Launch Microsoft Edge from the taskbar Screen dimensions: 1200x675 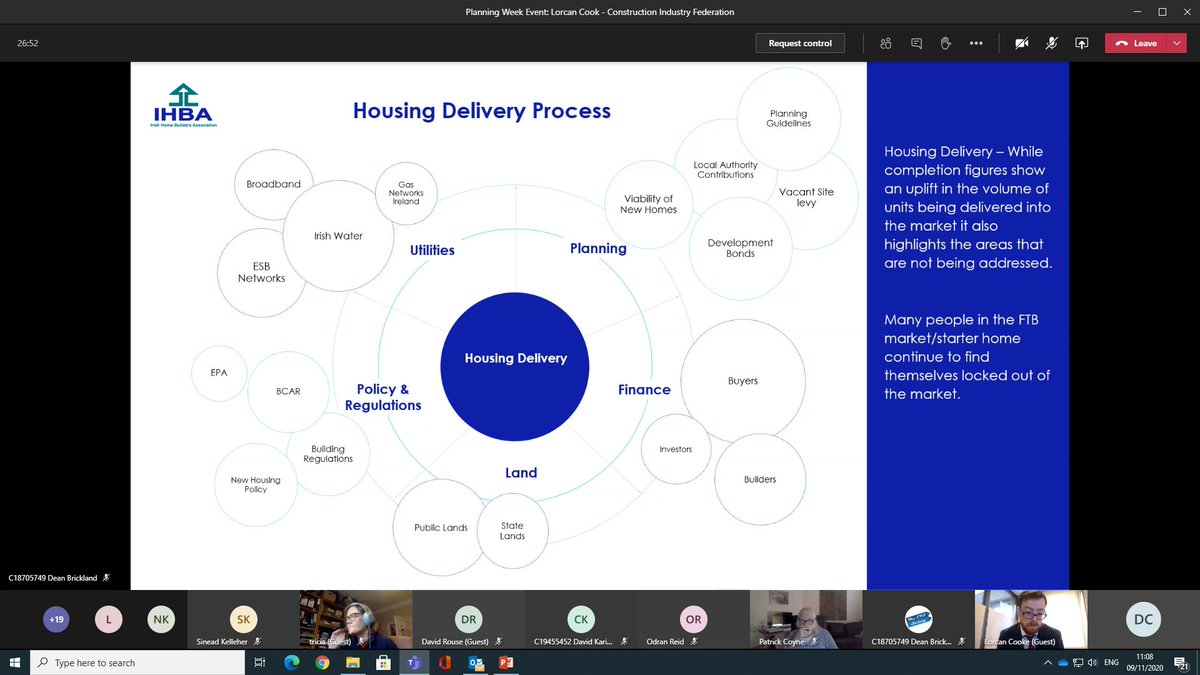click(x=291, y=662)
